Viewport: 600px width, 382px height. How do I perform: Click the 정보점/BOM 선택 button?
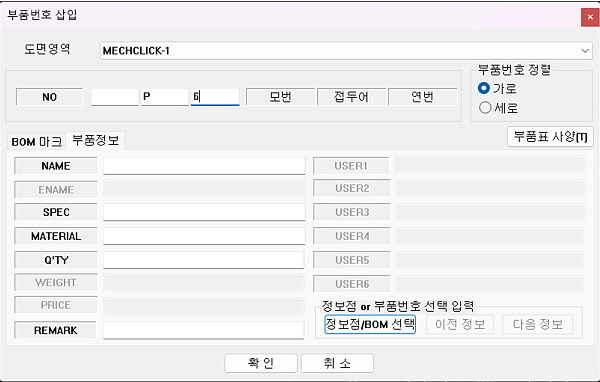pyautogui.click(x=370, y=325)
